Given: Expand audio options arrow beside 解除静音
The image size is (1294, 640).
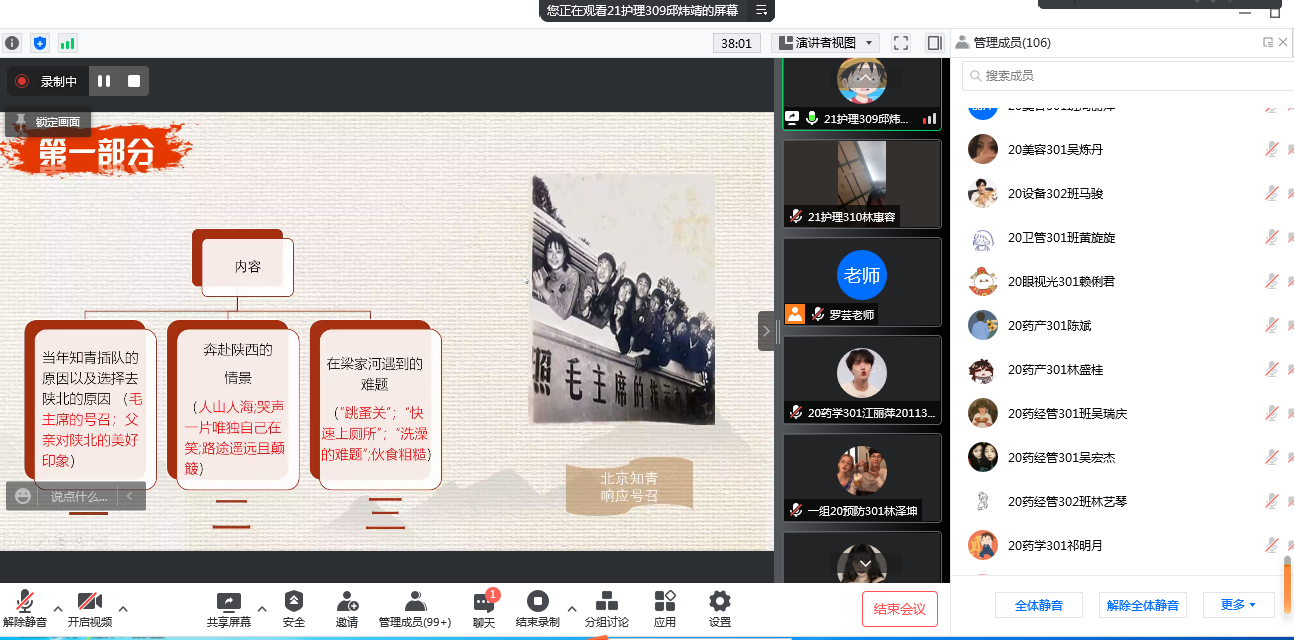Looking at the screenshot, I should pos(57,608).
